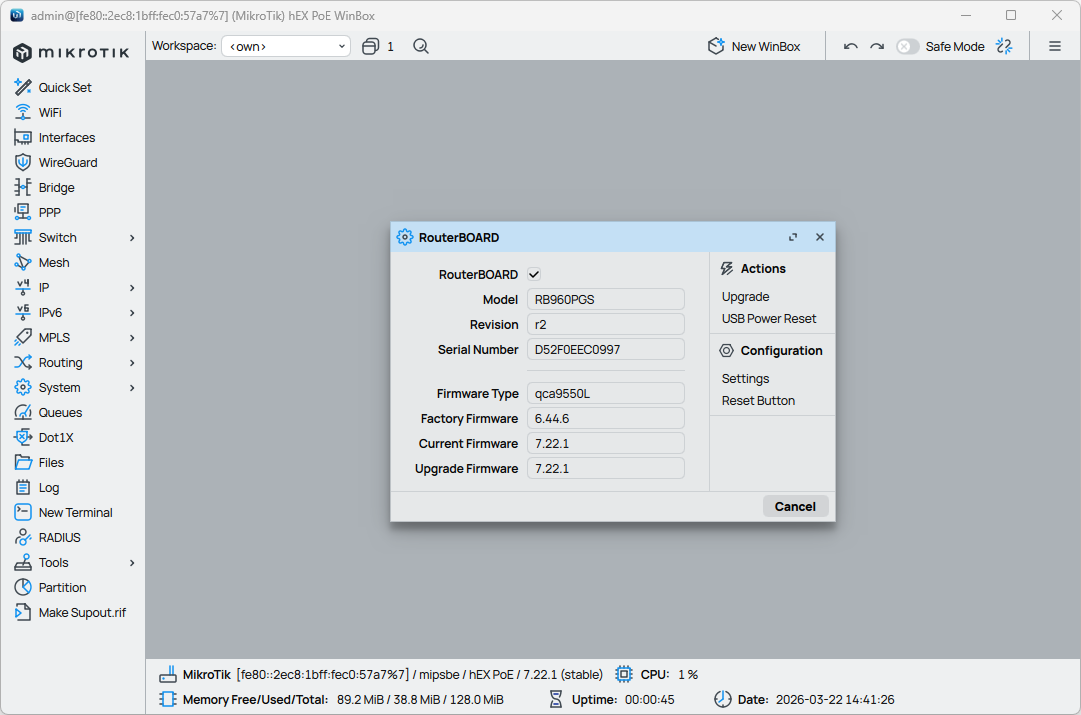The width and height of the screenshot is (1081, 715).
Task: Click the Factory Firmware field 6.44.6
Action: [605, 419]
